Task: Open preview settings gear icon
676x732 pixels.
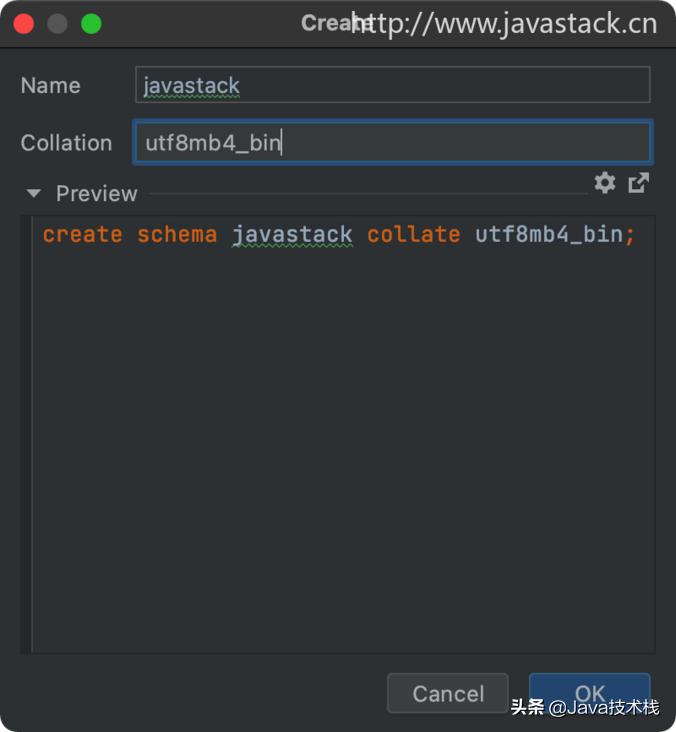Action: tap(605, 183)
